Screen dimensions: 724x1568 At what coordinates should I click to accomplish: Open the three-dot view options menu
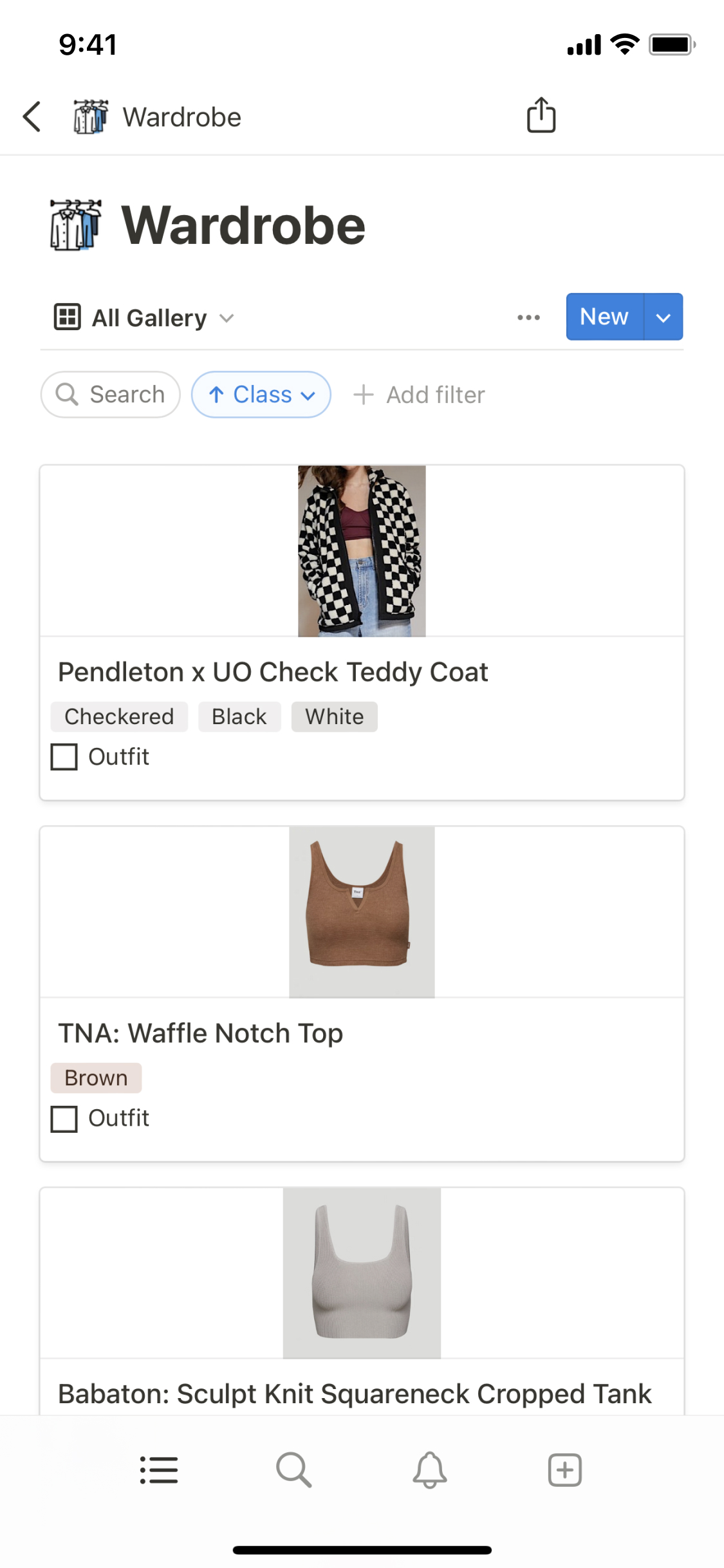pos(528,317)
